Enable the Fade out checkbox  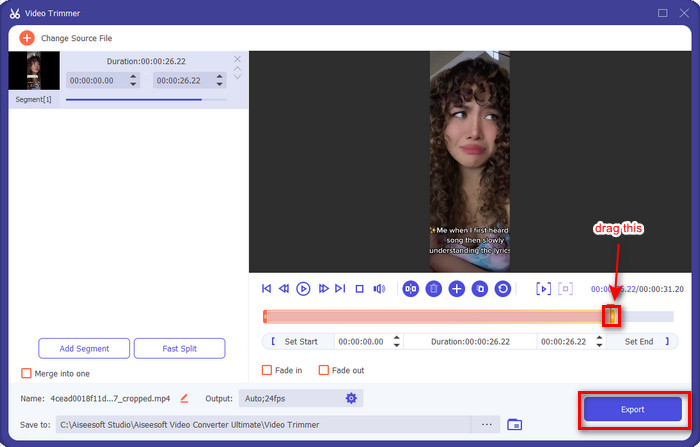[x=324, y=370]
